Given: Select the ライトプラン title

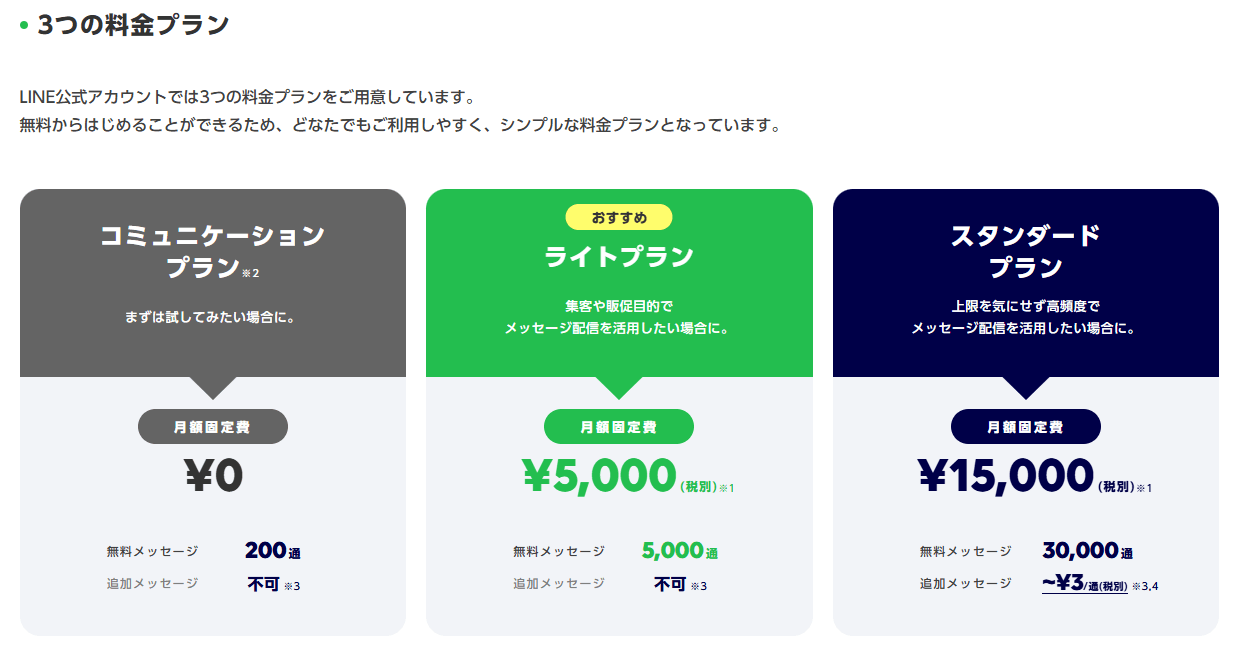Looking at the screenshot, I should (x=619, y=257).
